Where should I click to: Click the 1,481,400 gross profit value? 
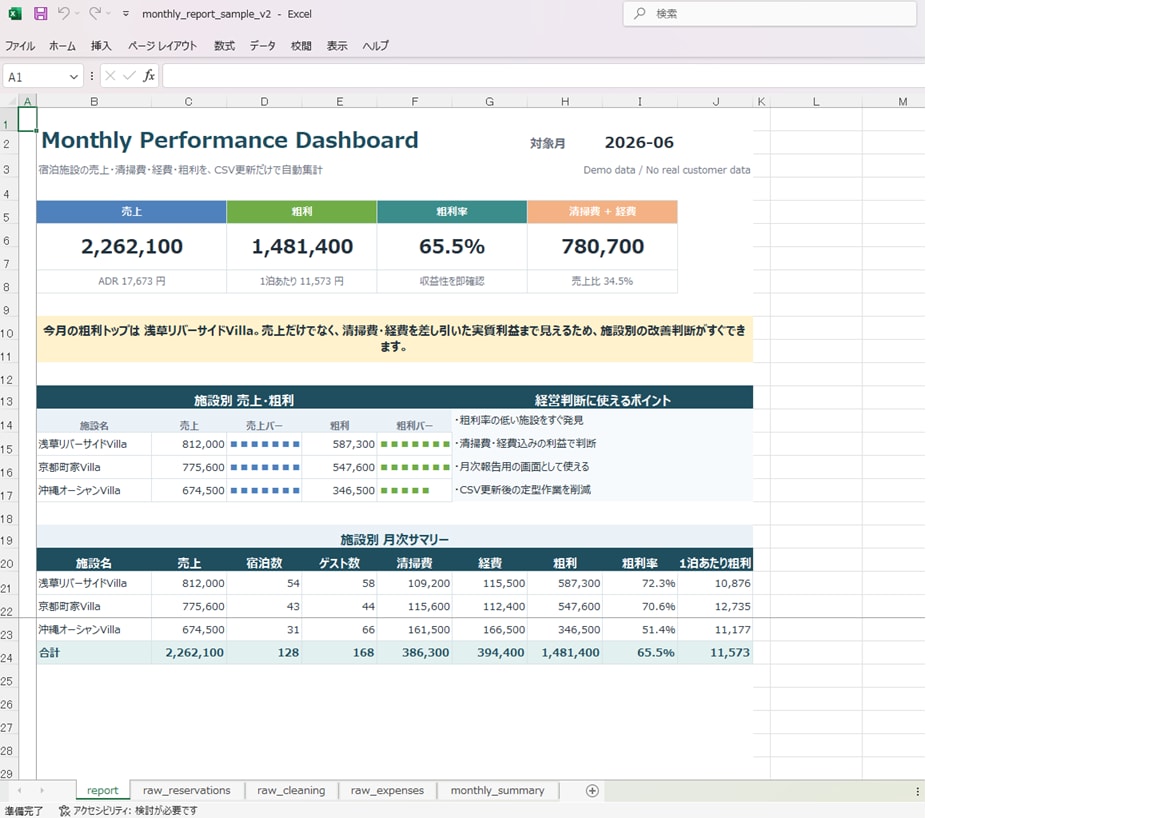(302, 246)
